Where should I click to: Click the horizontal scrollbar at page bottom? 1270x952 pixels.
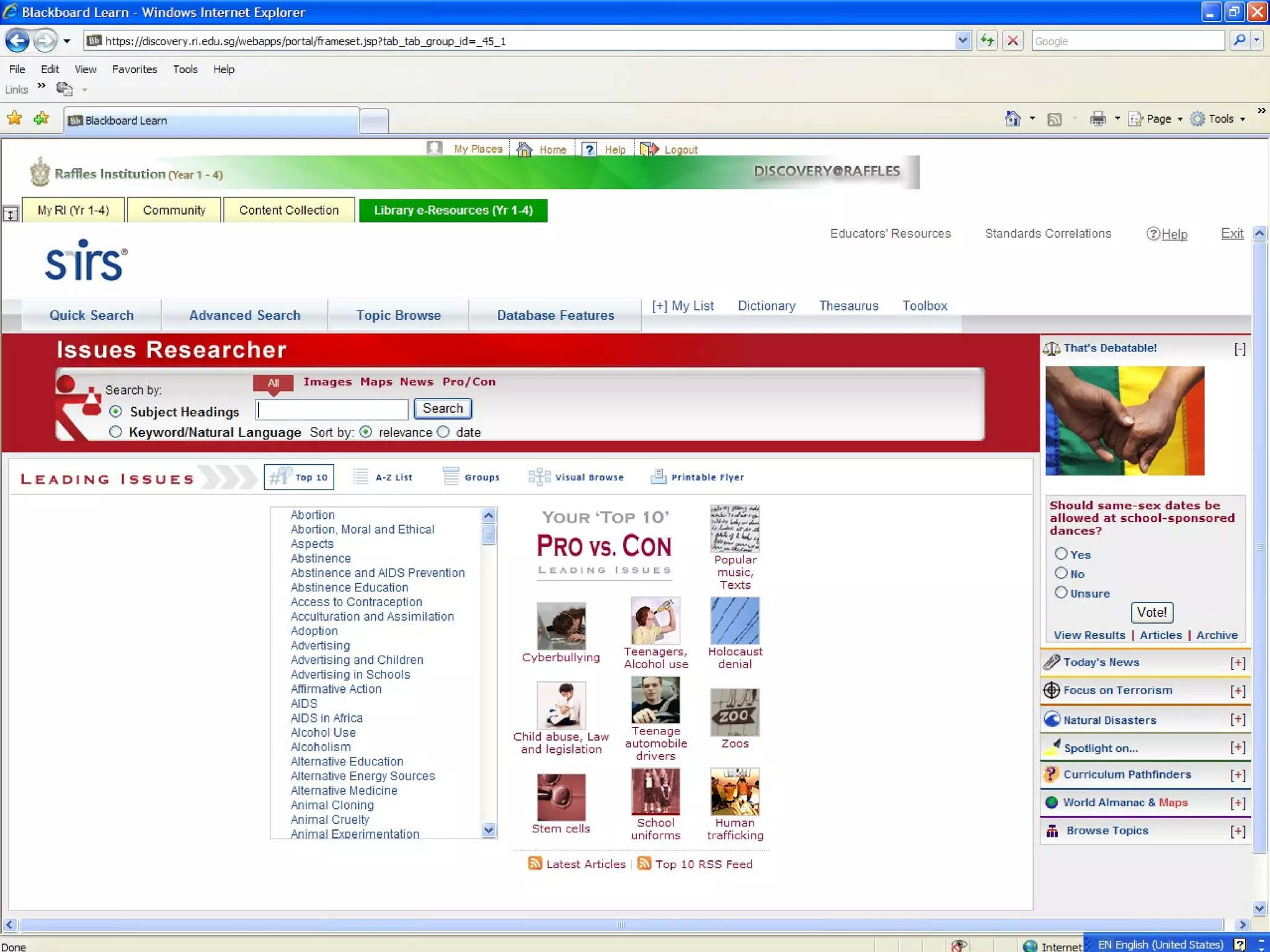click(x=620, y=924)
